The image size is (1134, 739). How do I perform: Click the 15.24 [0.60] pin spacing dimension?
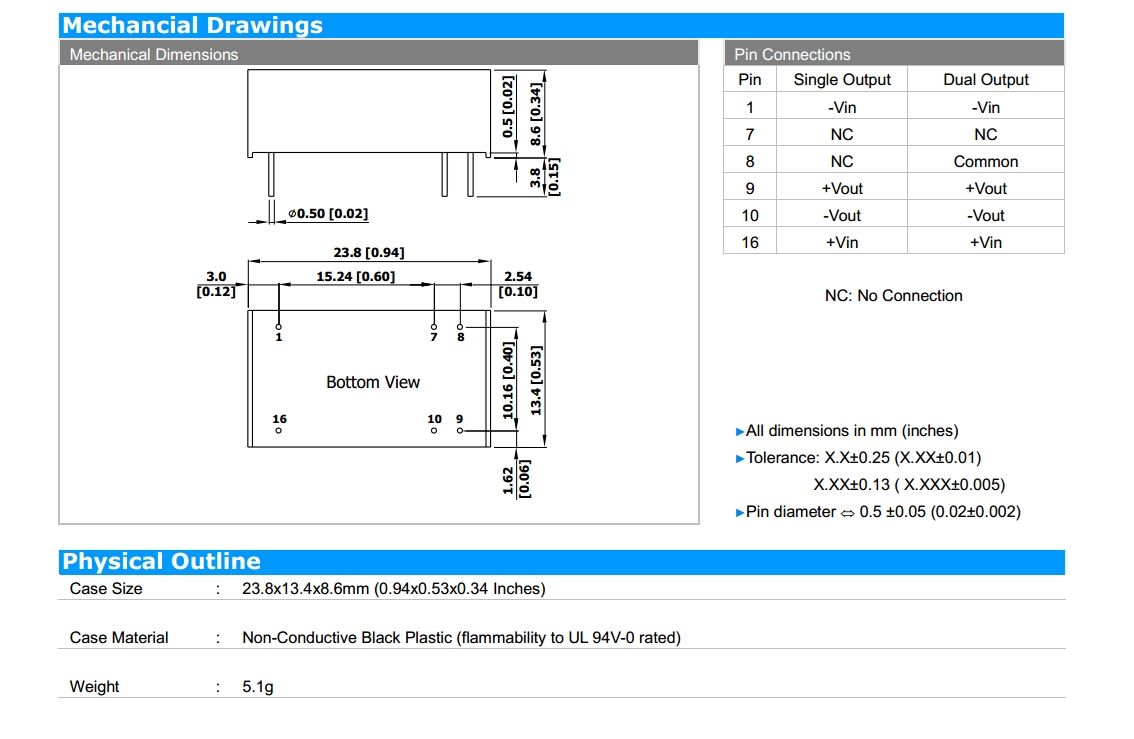coord(356,276)
